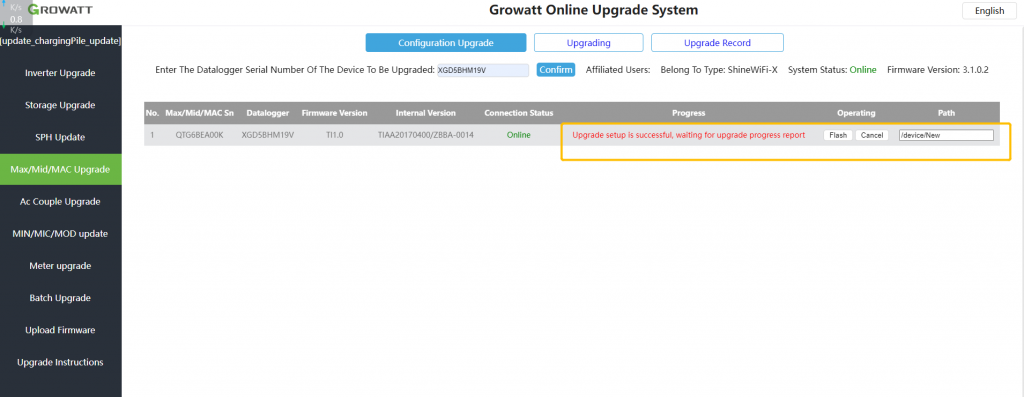Change language via English button
The image size is (1024, 397).
989,10
